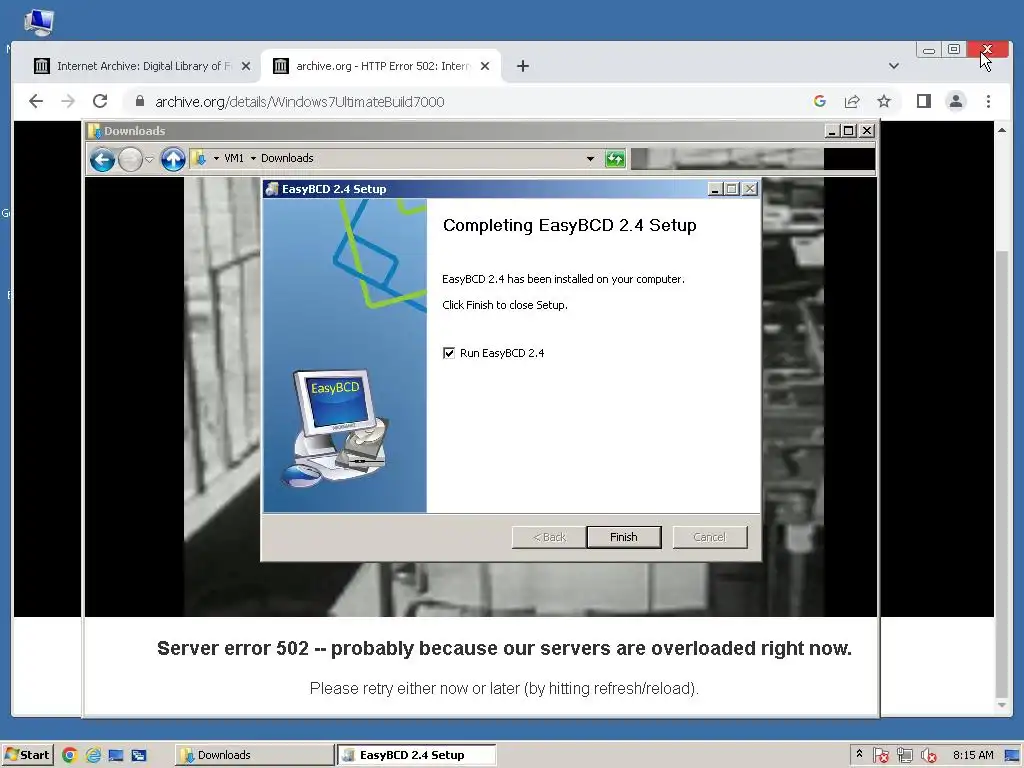Go back in the Downloads window
This screenshot has height=768, width=1024.
103,159
